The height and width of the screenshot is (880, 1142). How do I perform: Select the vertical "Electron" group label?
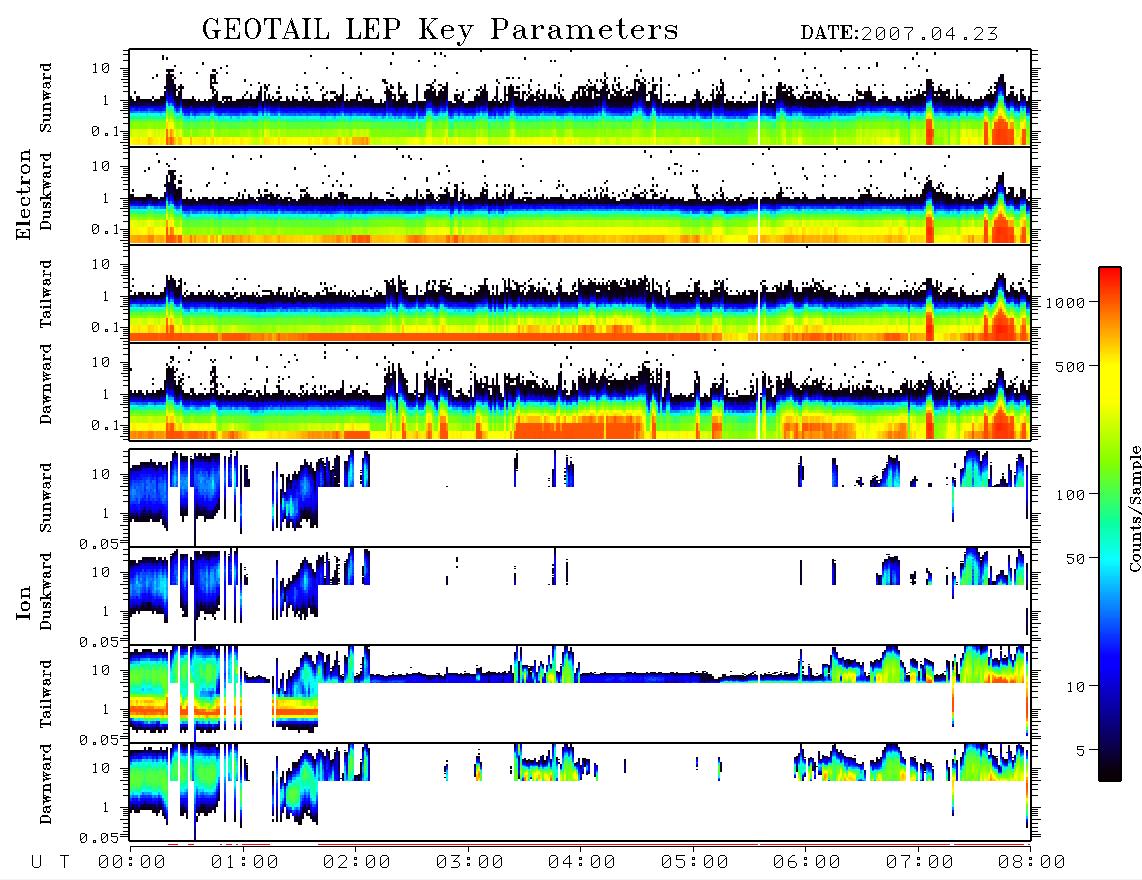click(x=23, y=194)
